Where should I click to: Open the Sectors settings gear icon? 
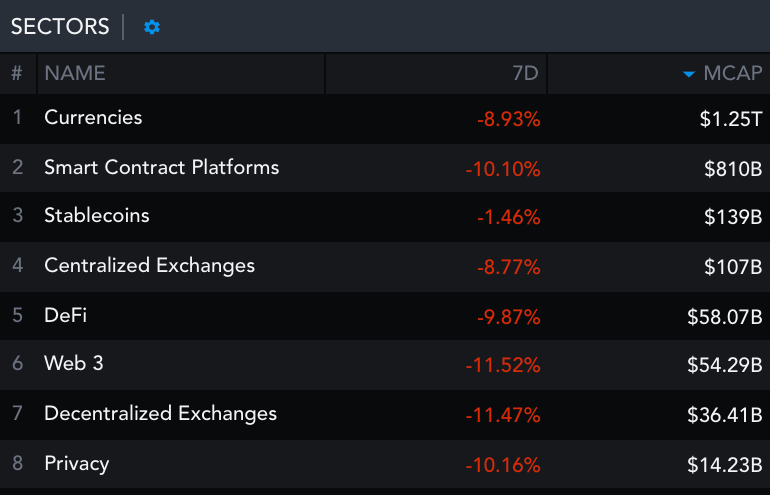click(x=152, y=27)
